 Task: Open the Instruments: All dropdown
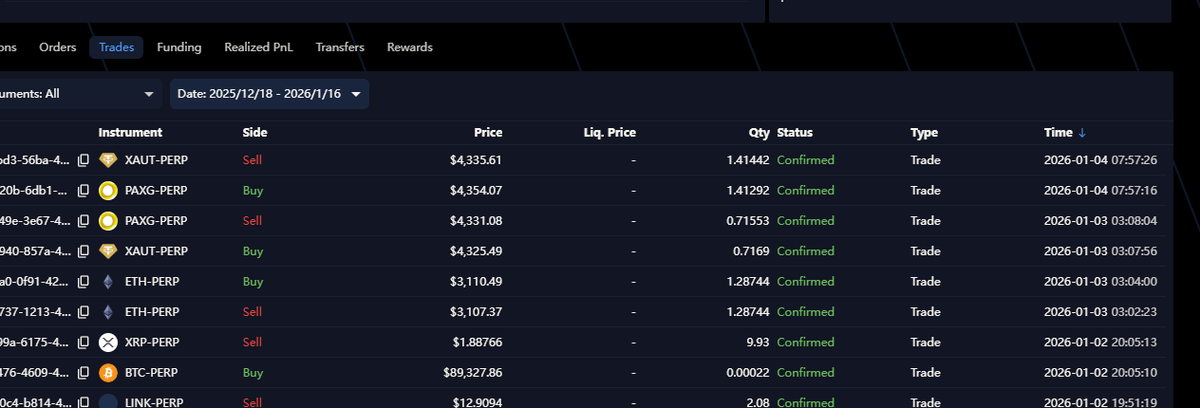coord(80,94)
